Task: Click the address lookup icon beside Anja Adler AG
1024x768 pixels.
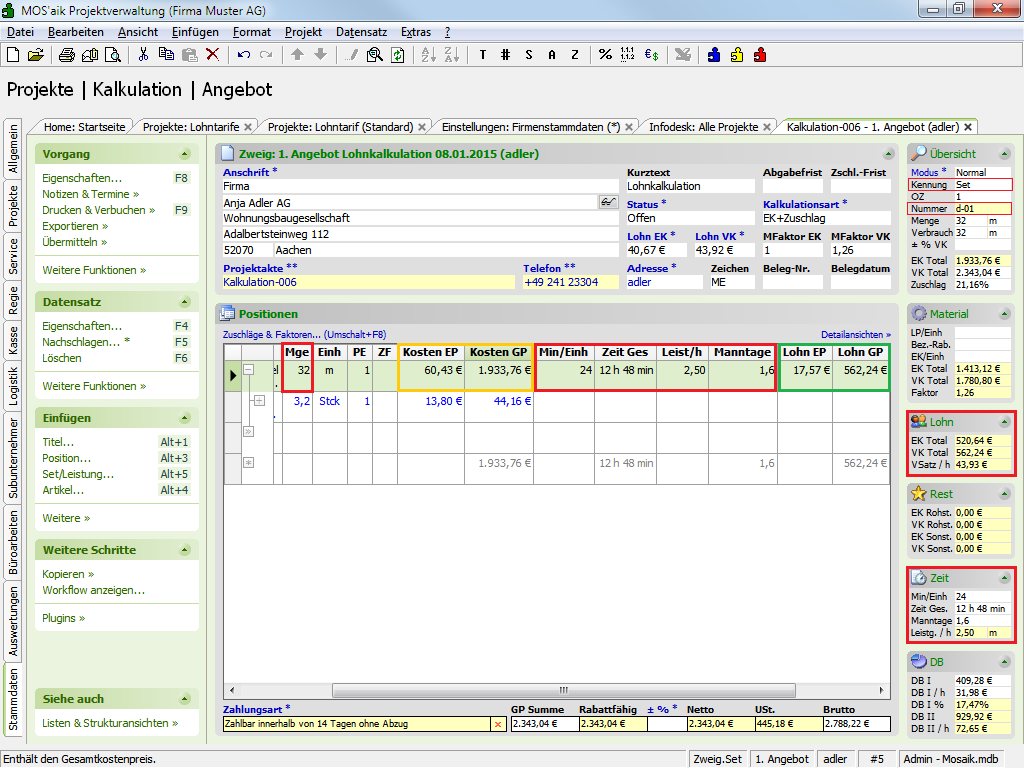Action: click(x=607, y=202)
